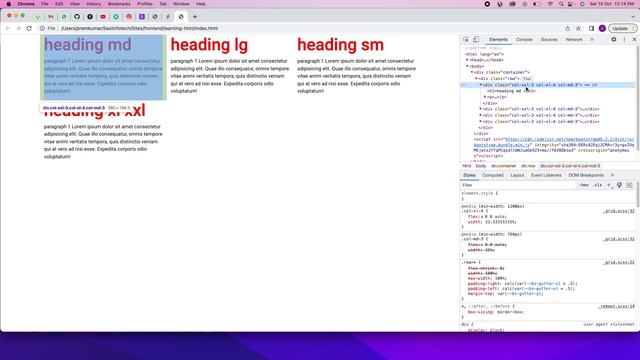Go forward in browser history
Screen dimensions: 640x360
click(18, 29)
